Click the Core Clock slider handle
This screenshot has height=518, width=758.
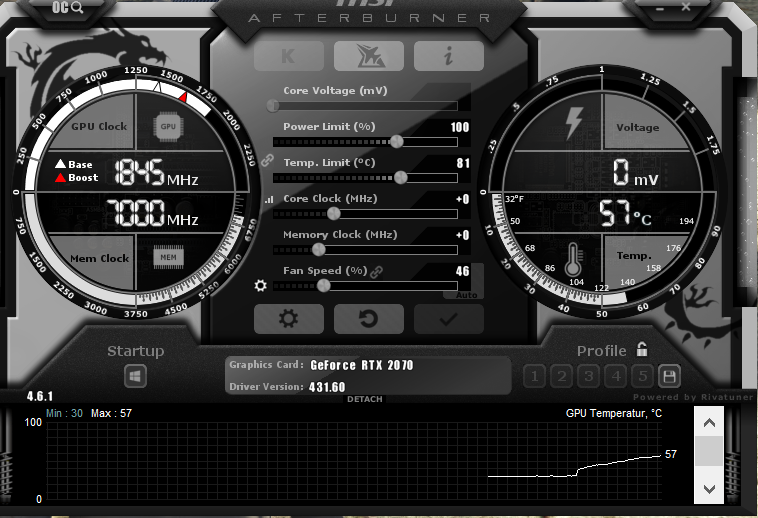coord(334,214)
